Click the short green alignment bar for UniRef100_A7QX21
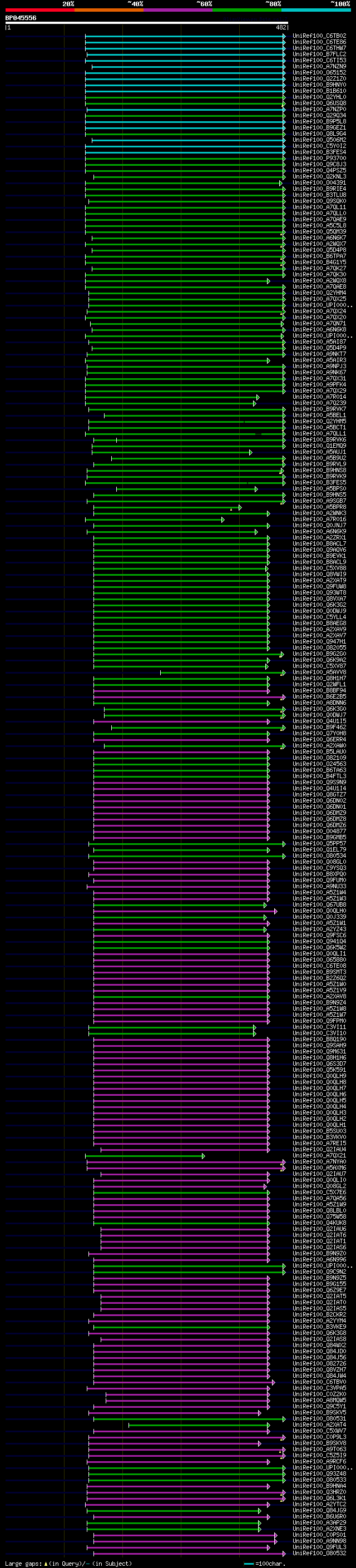Screen dimensions: 356x1568 145,1155
